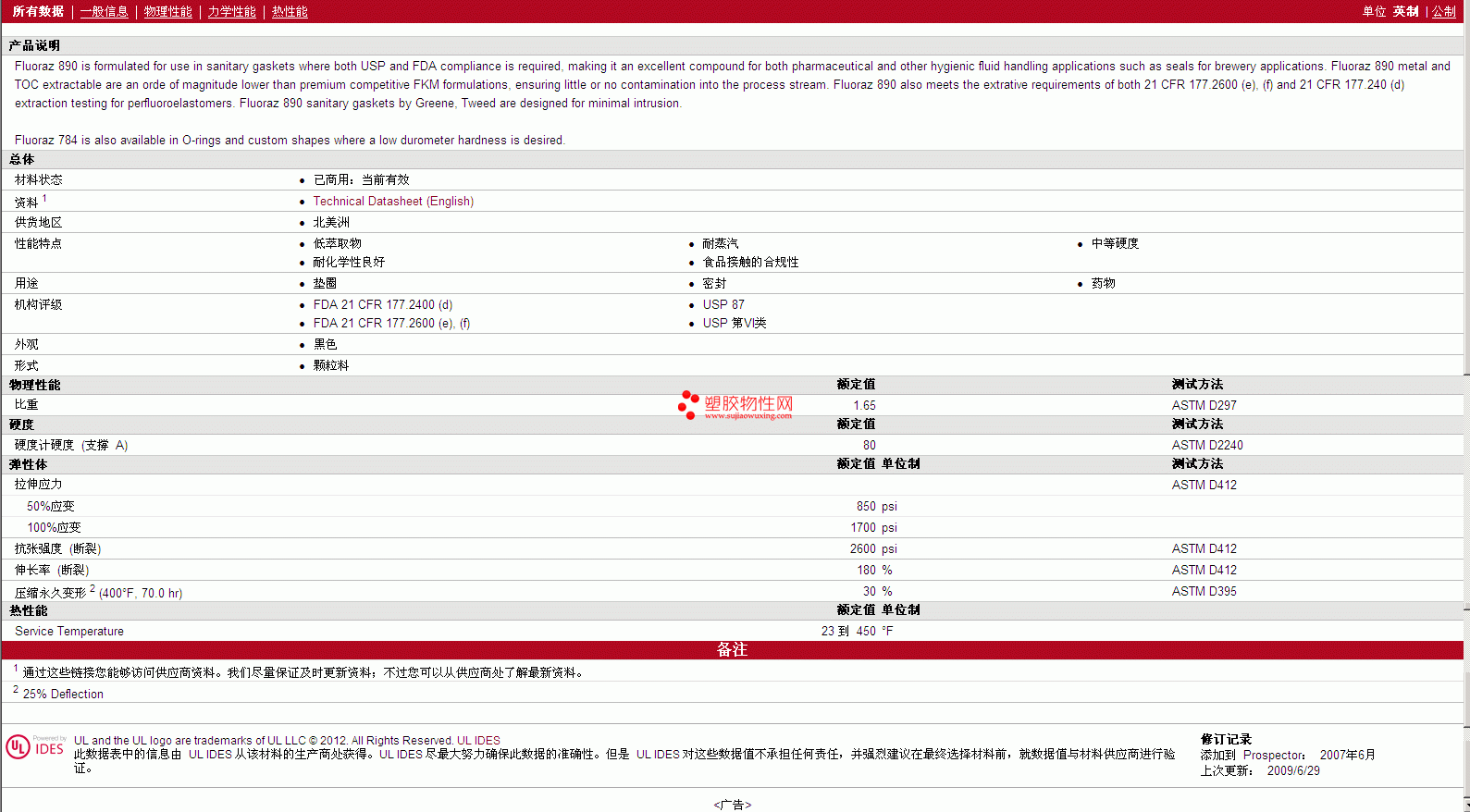Image resolution: width=1470 pixels, height=812 pixels.
Task: Click the 药物 use entry
Action: (1103, 283)
